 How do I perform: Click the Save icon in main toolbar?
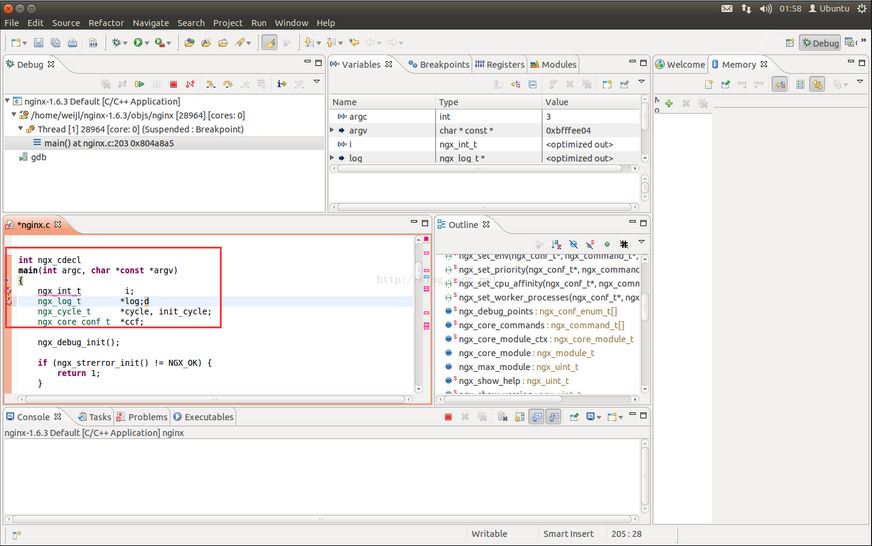click(x=38, y=42)
